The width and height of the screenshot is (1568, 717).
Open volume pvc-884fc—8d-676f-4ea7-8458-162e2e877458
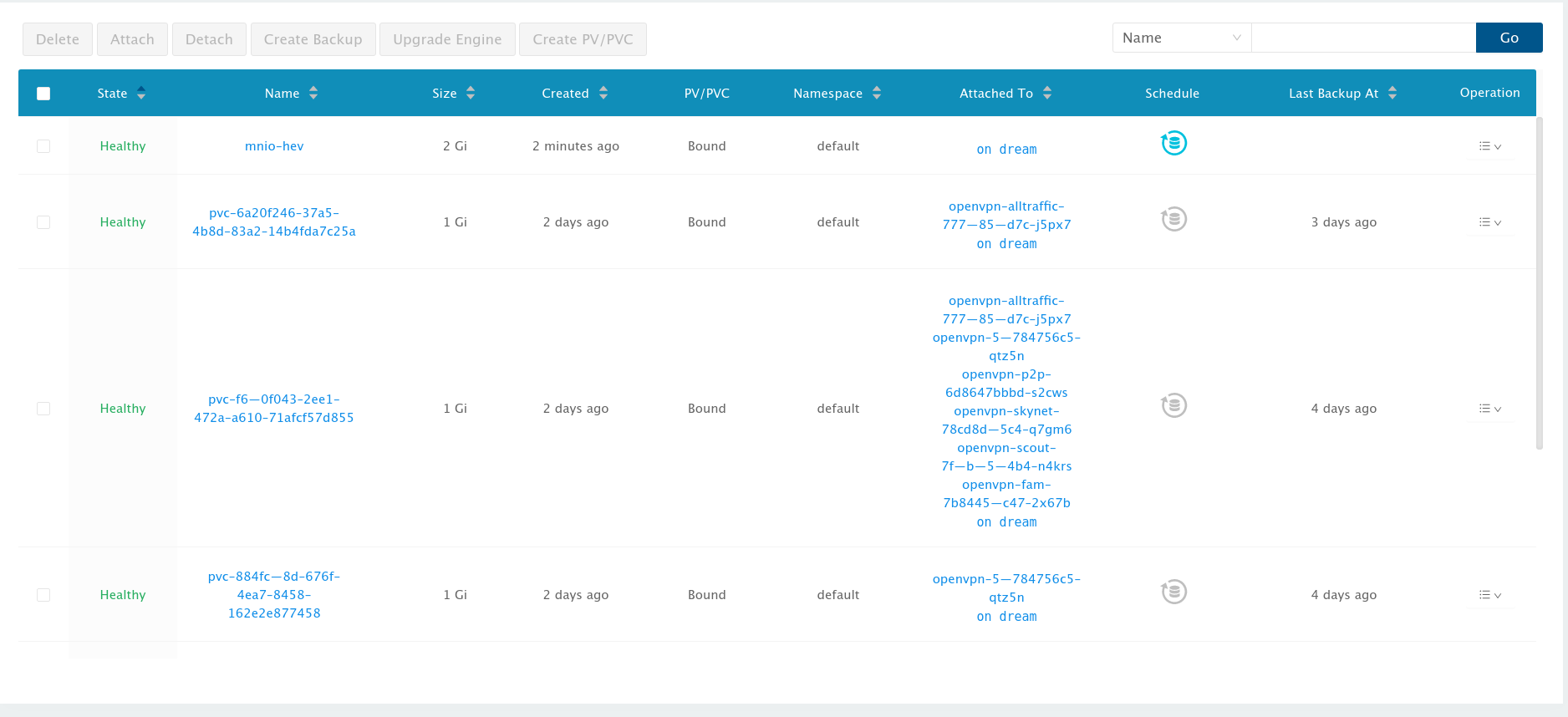(x=274, y=595)
